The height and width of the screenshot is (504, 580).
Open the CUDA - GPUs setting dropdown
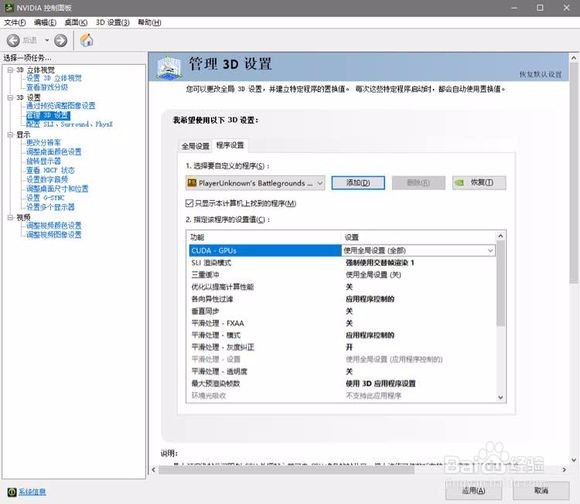[490, 251]
